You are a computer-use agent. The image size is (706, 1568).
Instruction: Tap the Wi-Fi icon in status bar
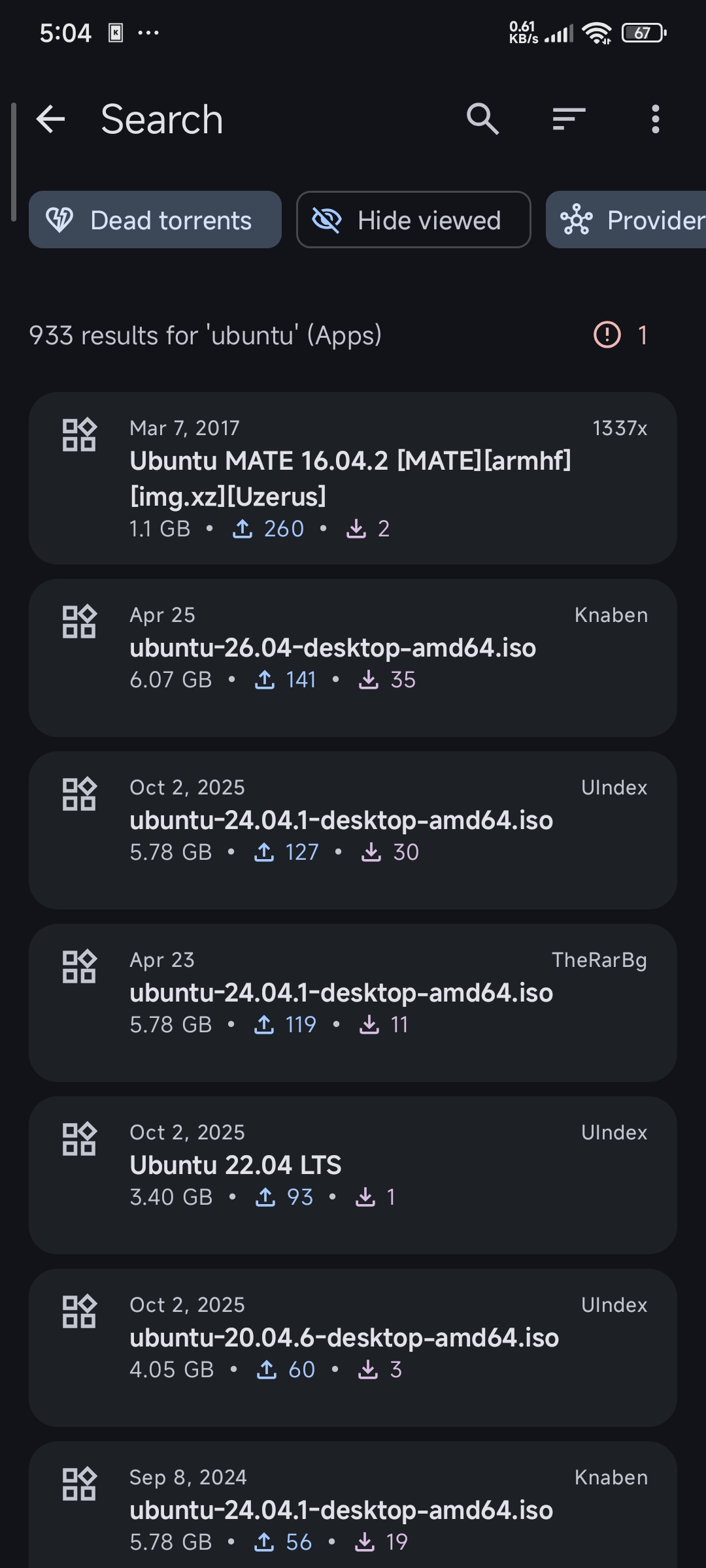pyautogui.click(x=597, y=33)
